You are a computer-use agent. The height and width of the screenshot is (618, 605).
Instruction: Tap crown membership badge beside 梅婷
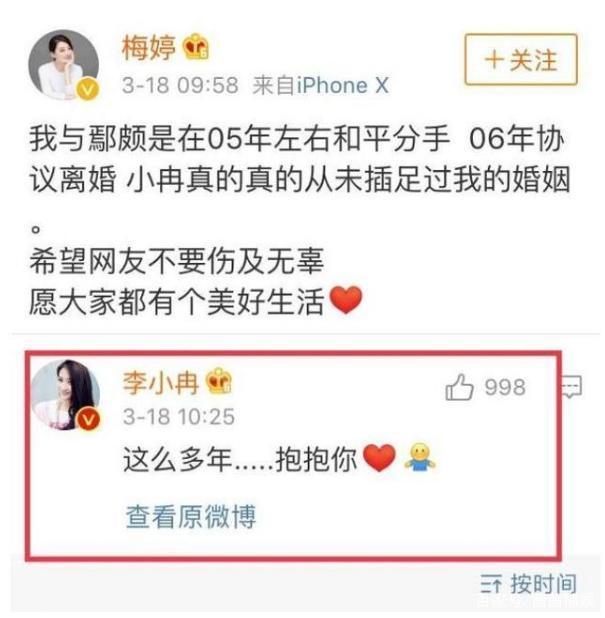[x=195, y=47]
